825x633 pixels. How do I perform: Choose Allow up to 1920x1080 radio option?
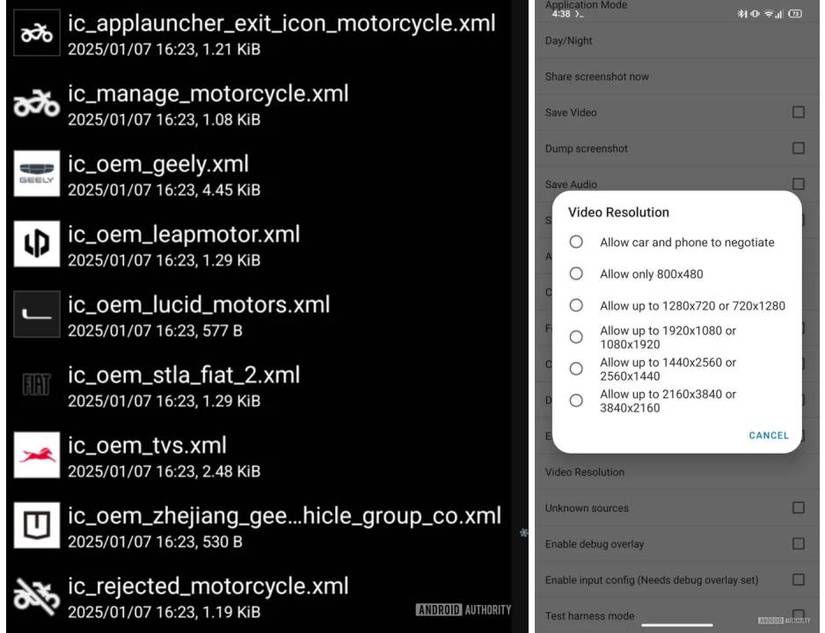click(576, 337)
